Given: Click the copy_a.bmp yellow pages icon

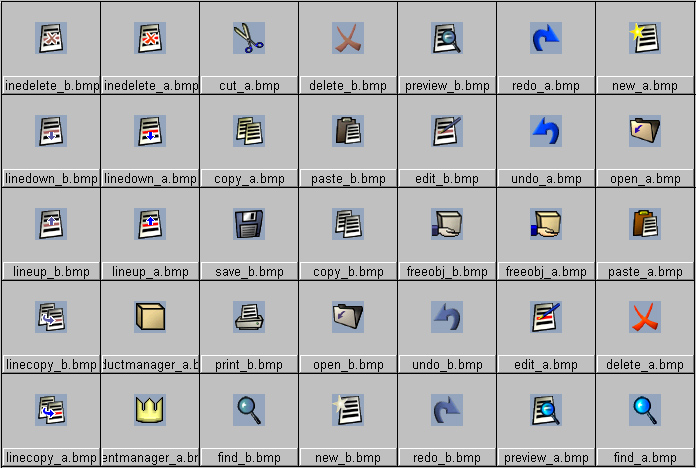Looking at the screenshot, I should pos(249,131).
